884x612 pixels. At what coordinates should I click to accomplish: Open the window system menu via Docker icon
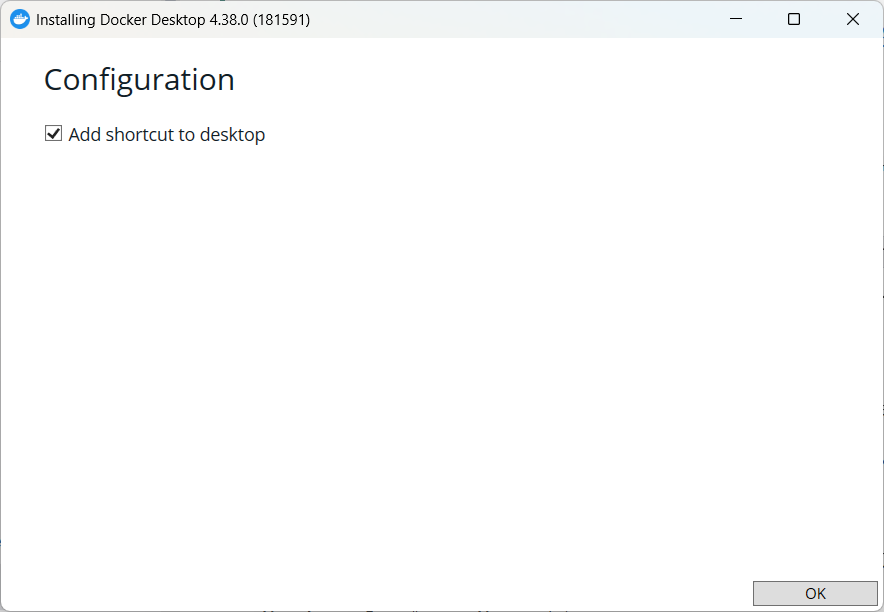click(x=20, y=19)
